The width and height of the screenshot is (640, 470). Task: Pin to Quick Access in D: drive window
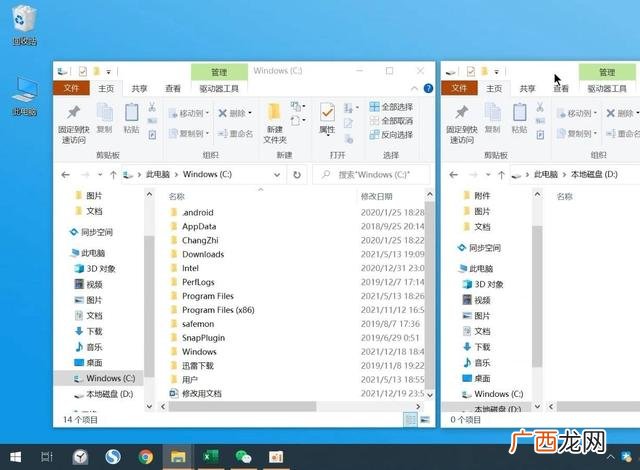(x=462, y=124)
